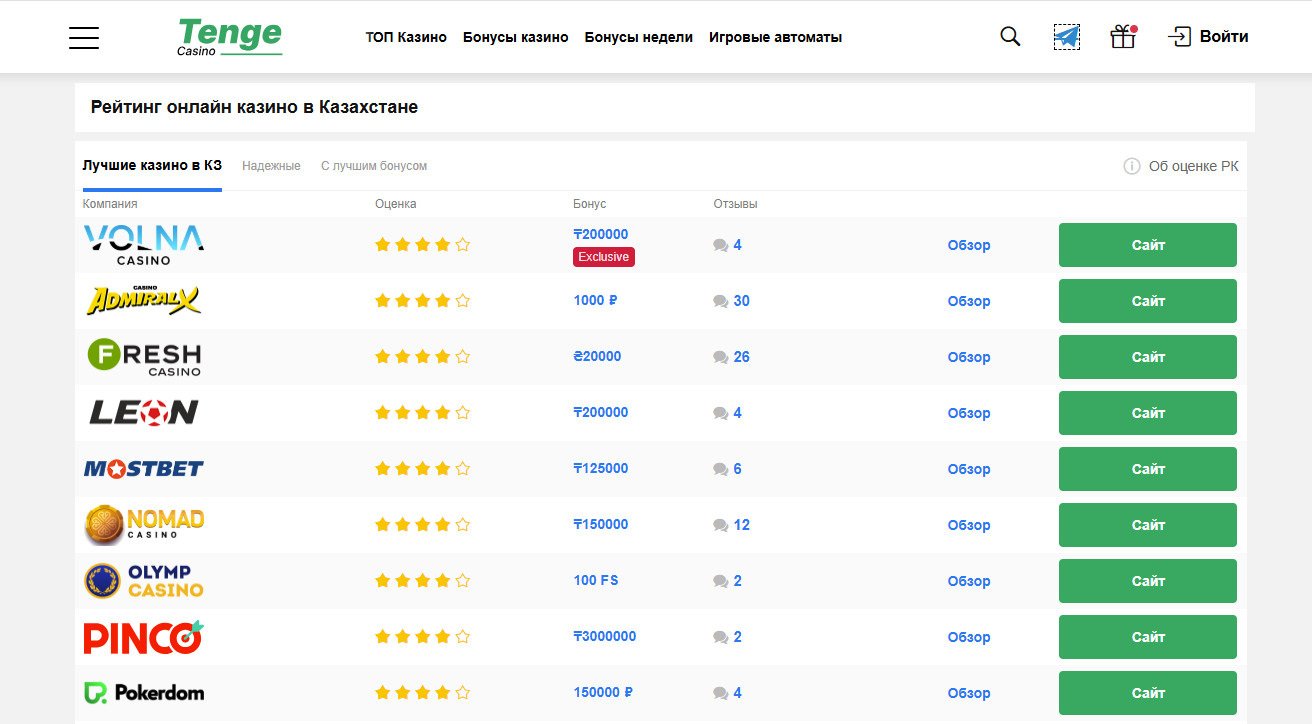Click the Pokerdom logo

[x=144, y=692]
